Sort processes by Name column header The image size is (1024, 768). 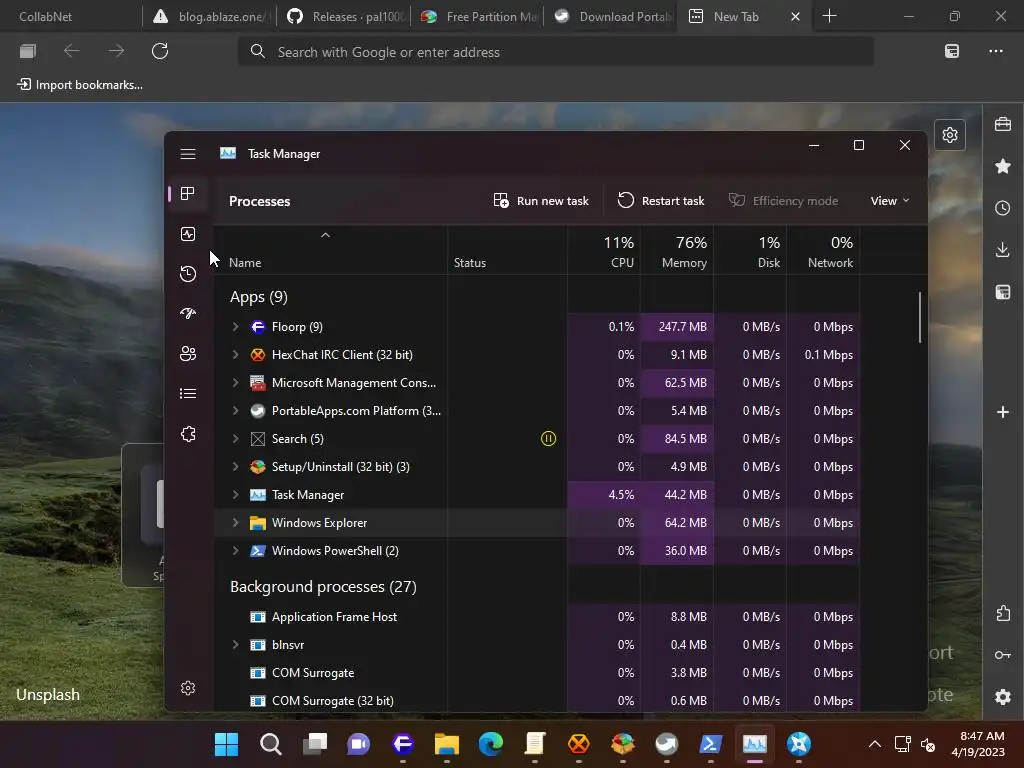click(330, 250)
